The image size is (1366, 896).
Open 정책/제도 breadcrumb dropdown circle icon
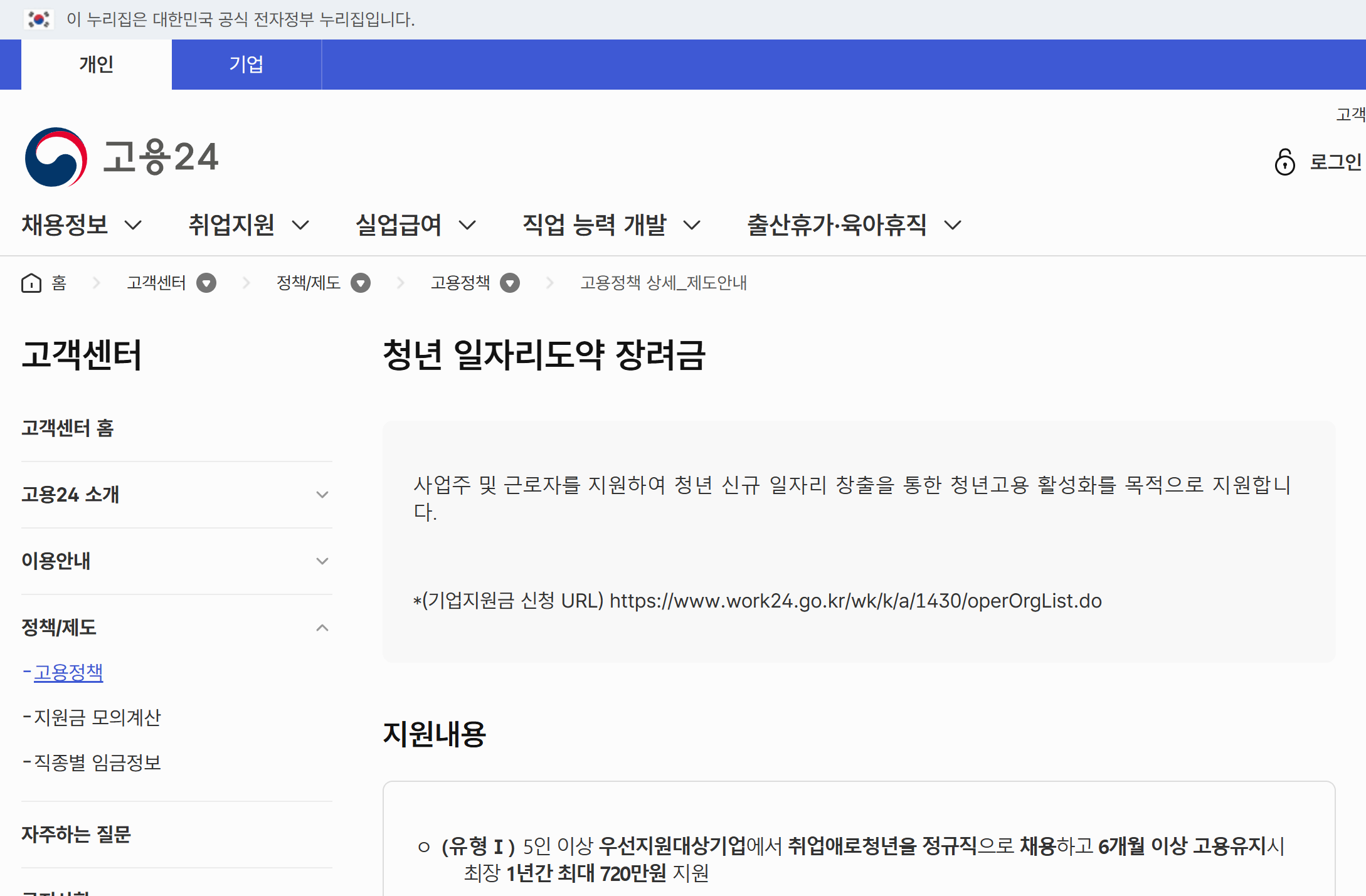[361, 283]
